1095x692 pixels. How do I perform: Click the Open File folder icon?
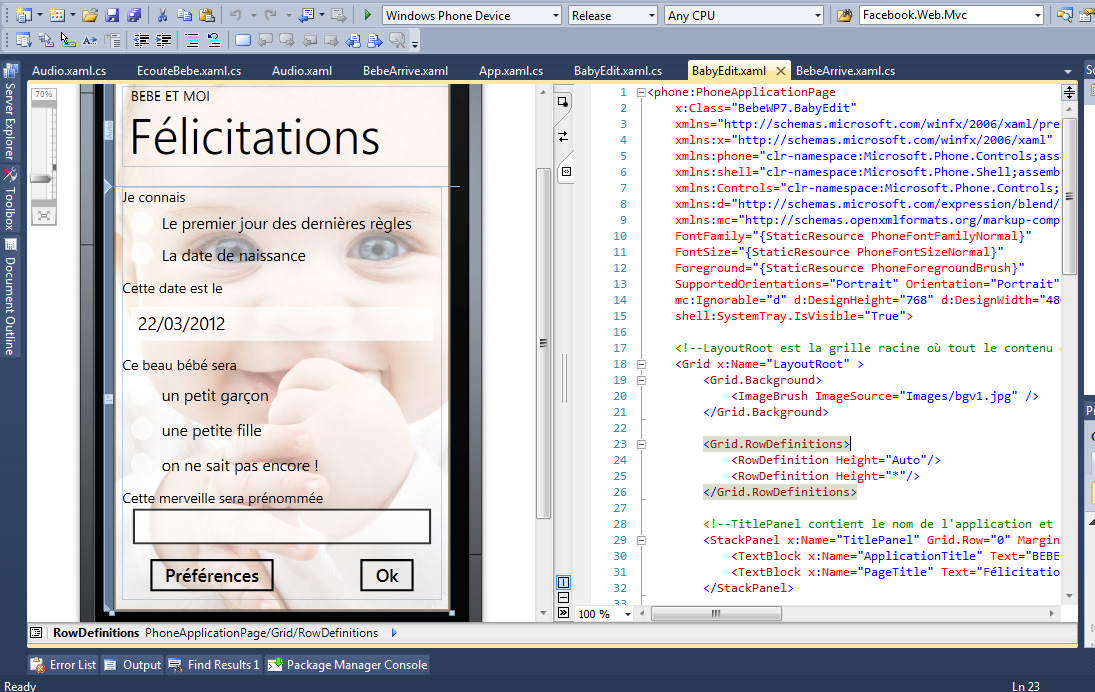click(89, 16)
